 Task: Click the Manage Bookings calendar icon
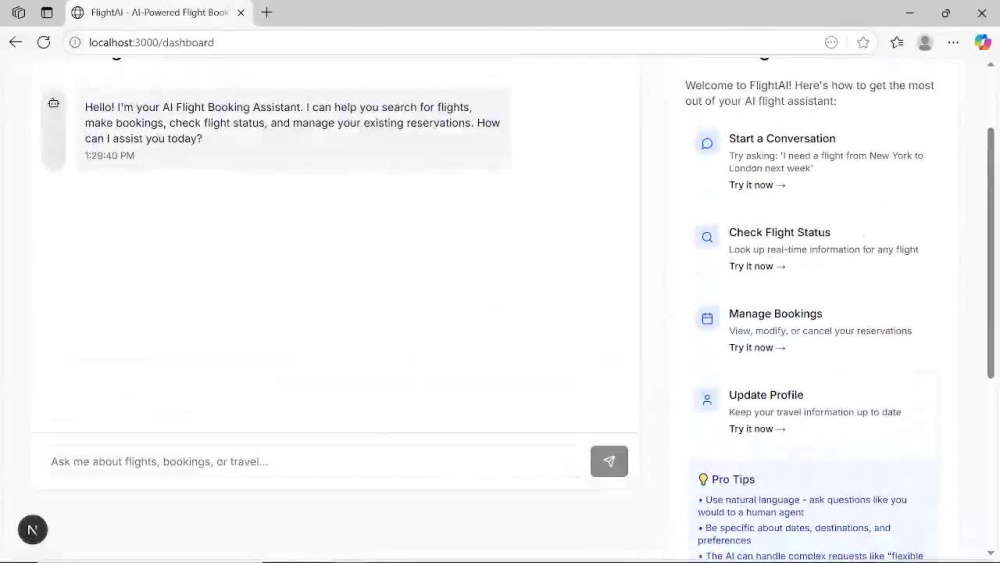[707, 319]
